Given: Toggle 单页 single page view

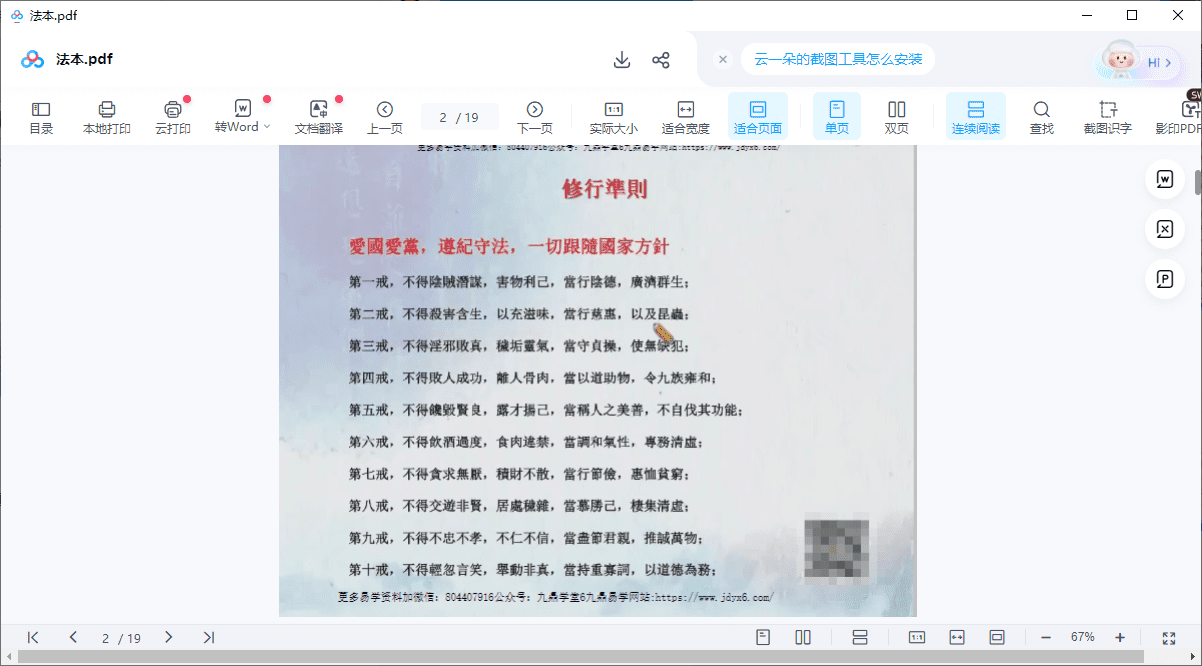Looking at the screenshot, I should click(x=837, y=116).
